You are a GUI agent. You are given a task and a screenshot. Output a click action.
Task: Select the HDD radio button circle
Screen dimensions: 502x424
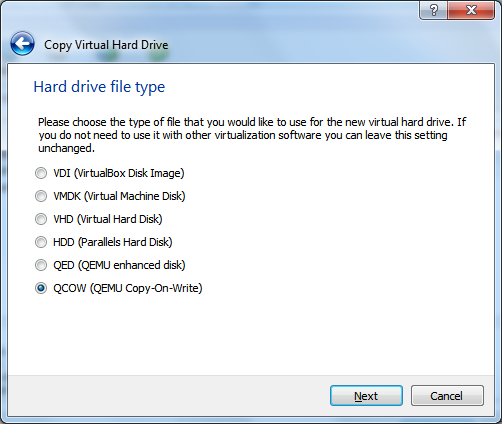point(41,242)
